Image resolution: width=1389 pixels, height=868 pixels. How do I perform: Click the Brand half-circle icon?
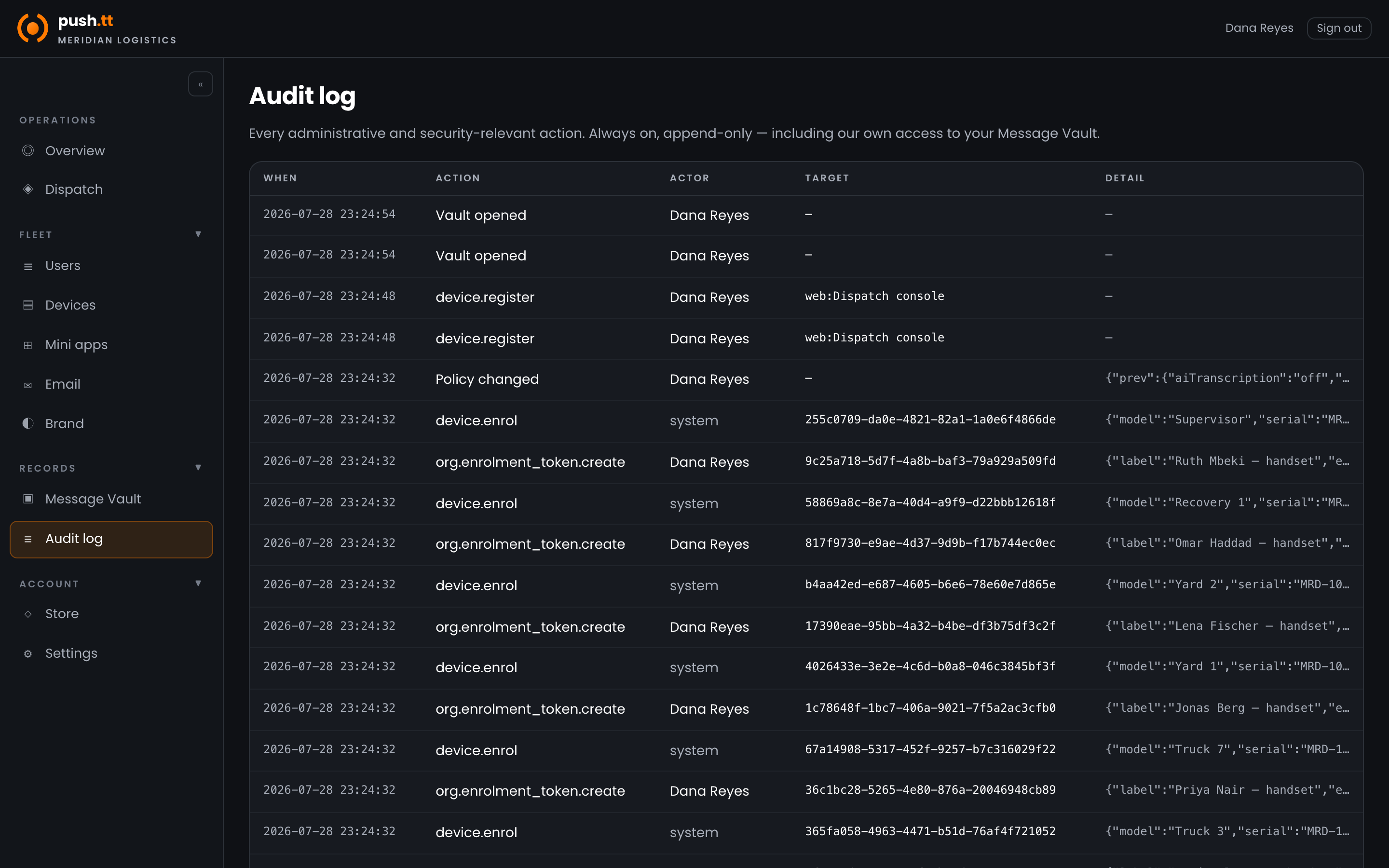click(27, 423)
